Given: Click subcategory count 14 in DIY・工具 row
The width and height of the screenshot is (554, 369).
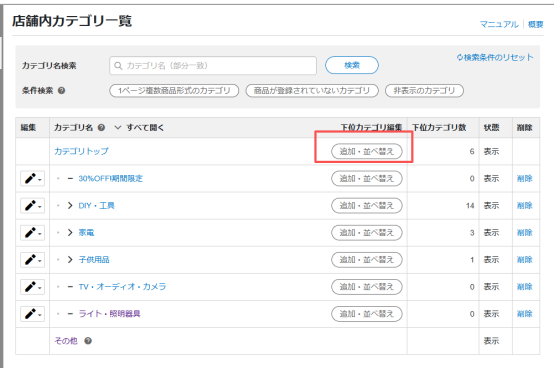Looking at the screenshot, I should (x=470, y=206).
